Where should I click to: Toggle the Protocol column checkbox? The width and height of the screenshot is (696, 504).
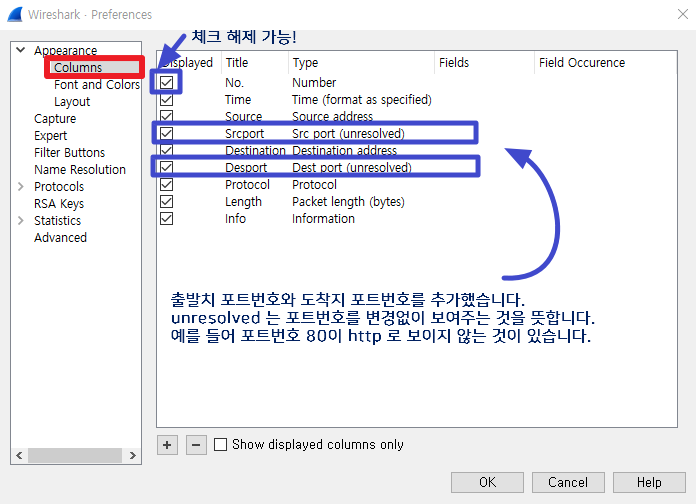click(x=166, y=184)
